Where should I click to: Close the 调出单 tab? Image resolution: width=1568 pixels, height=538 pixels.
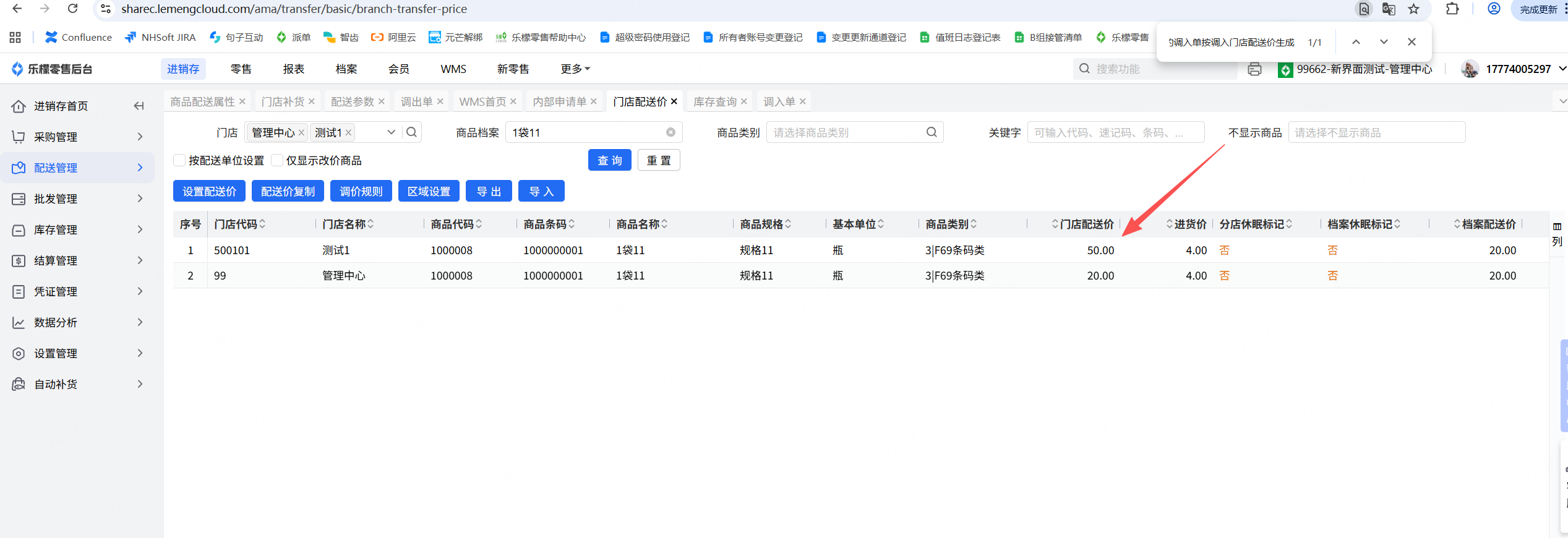[x=440, y=101]
